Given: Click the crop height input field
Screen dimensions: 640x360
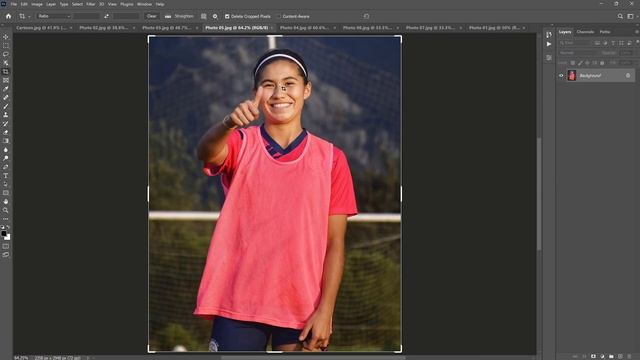Looking at the screenshot, I should [126, 16].
